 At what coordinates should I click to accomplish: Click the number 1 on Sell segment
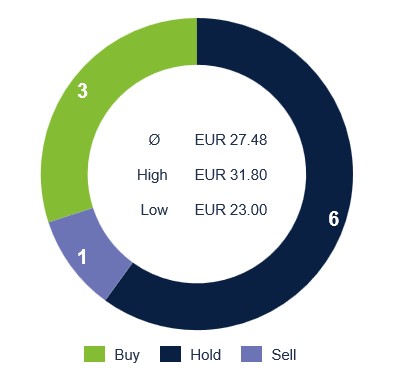pos(82,257)
